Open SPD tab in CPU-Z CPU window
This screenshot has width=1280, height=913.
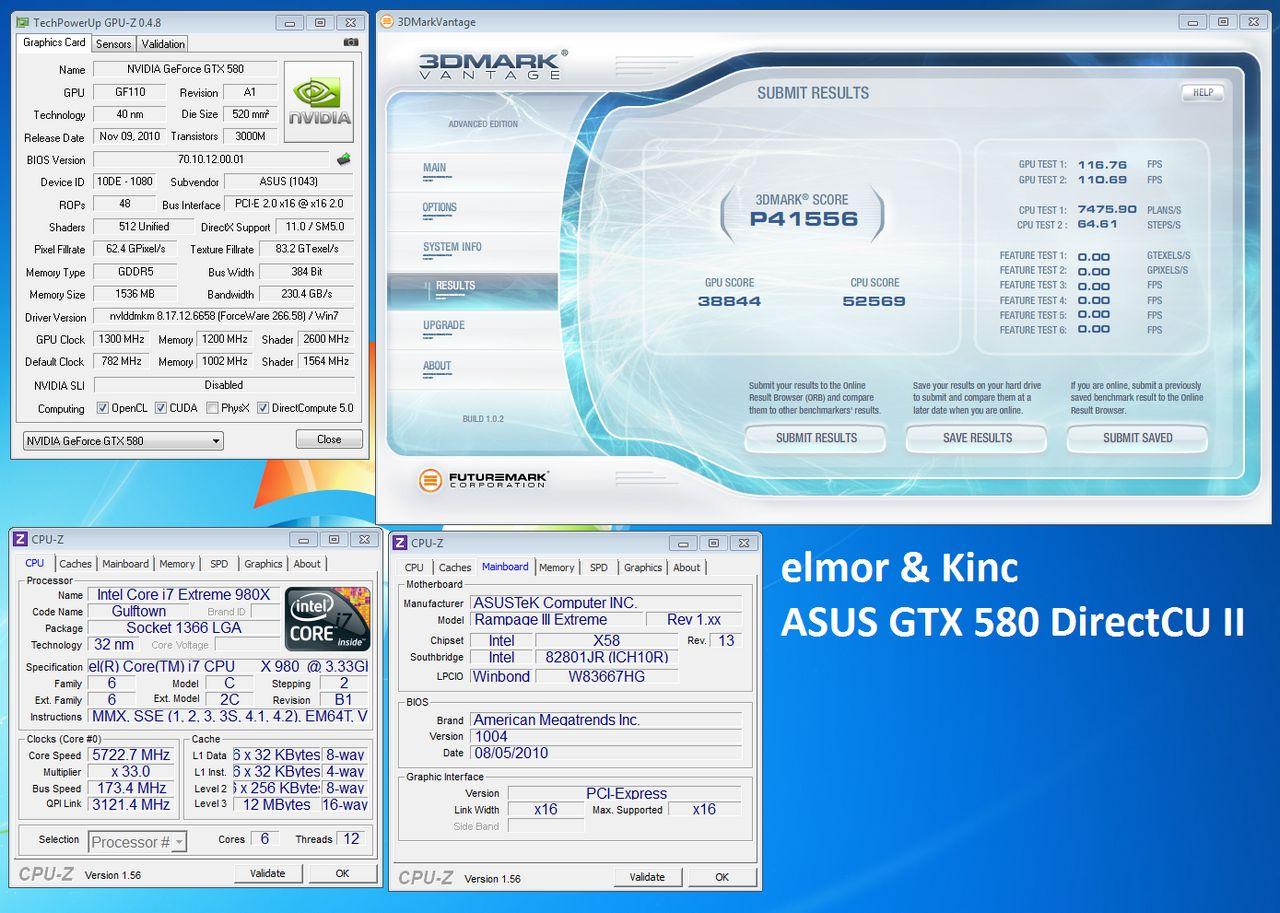pyautogui.click(x=219, y=564)
